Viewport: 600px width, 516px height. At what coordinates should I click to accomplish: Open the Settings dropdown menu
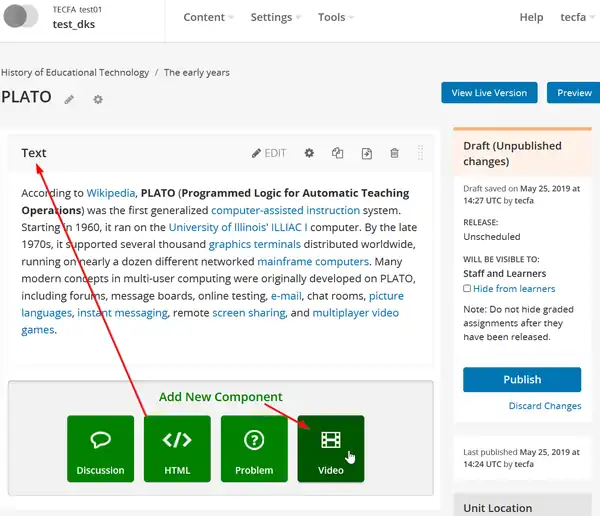[276, 17]
